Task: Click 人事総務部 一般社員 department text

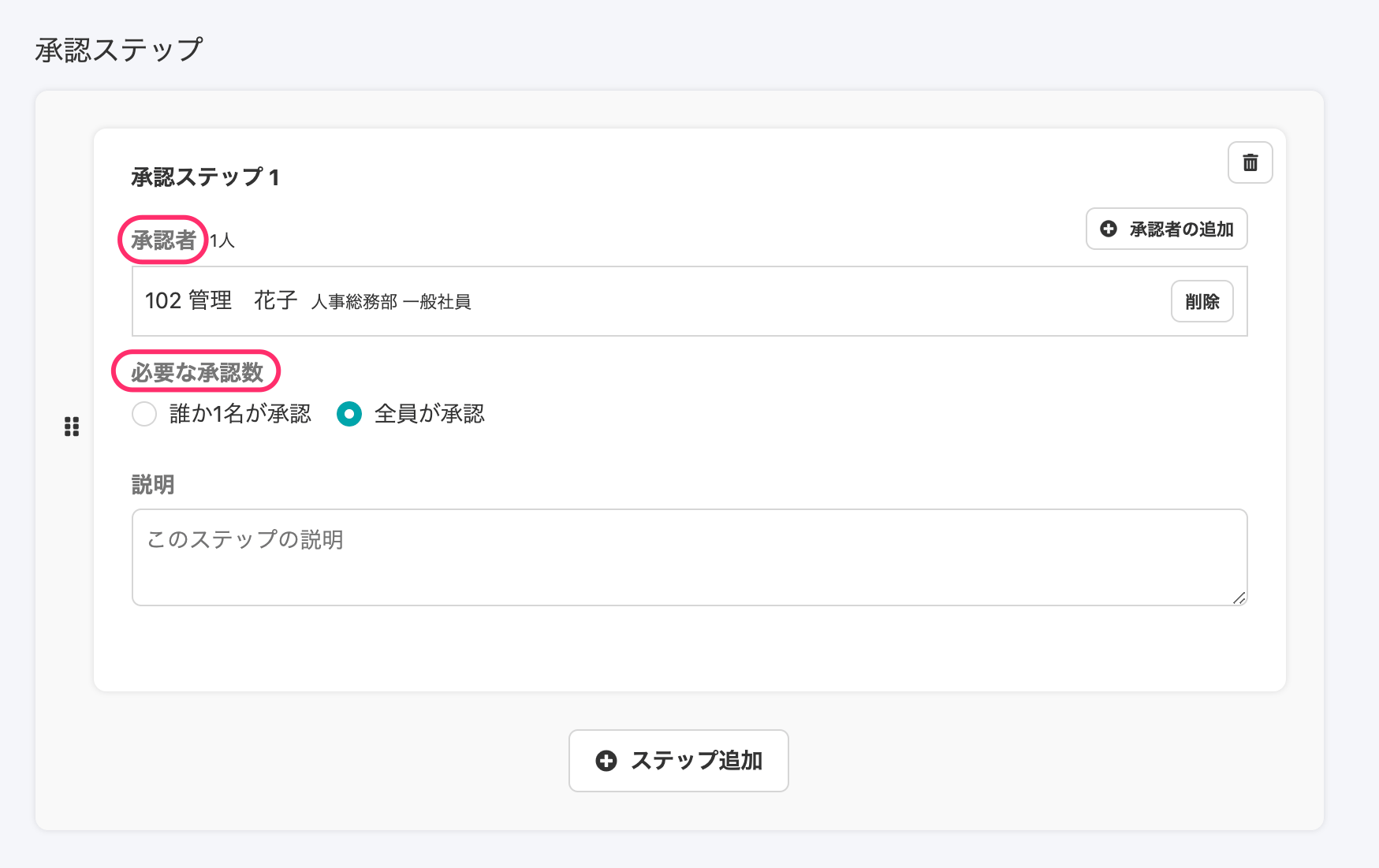Action: 391,302
